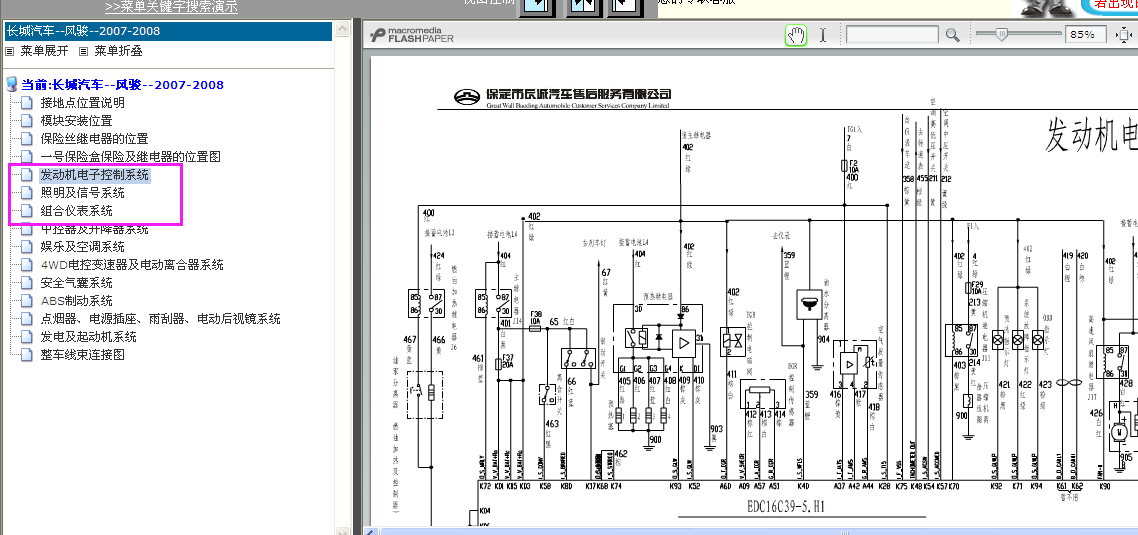Expand the tree with 菜单展开
The height and width of the screenshot is (535, 1138).
pos(44,51)
